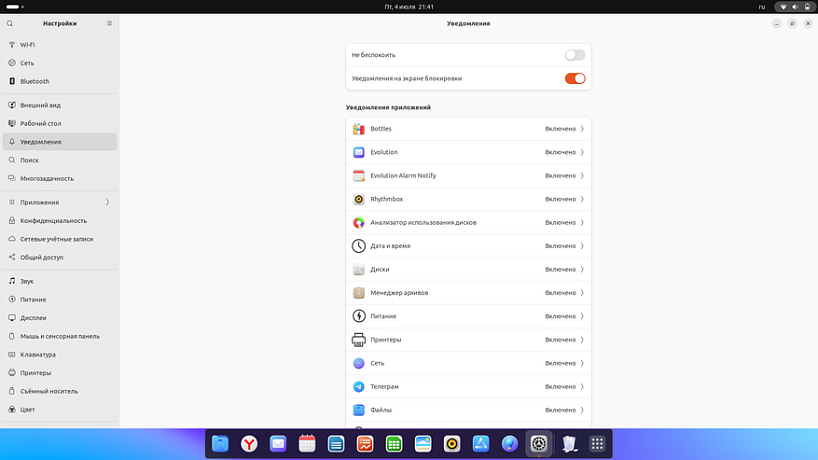Select 'Wi-Fi' in the sidebar
The height and width of the screenshot is (460, 818).
28,45
